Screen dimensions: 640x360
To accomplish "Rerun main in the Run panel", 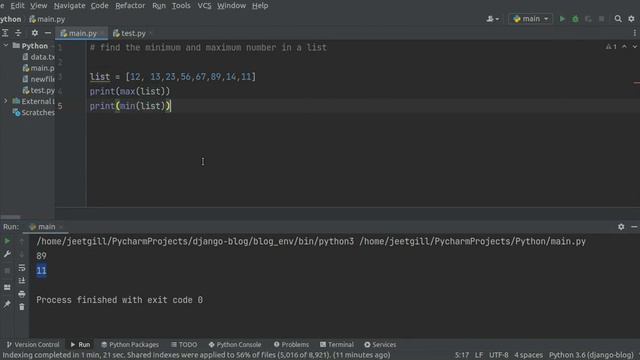I will point(7,241).
